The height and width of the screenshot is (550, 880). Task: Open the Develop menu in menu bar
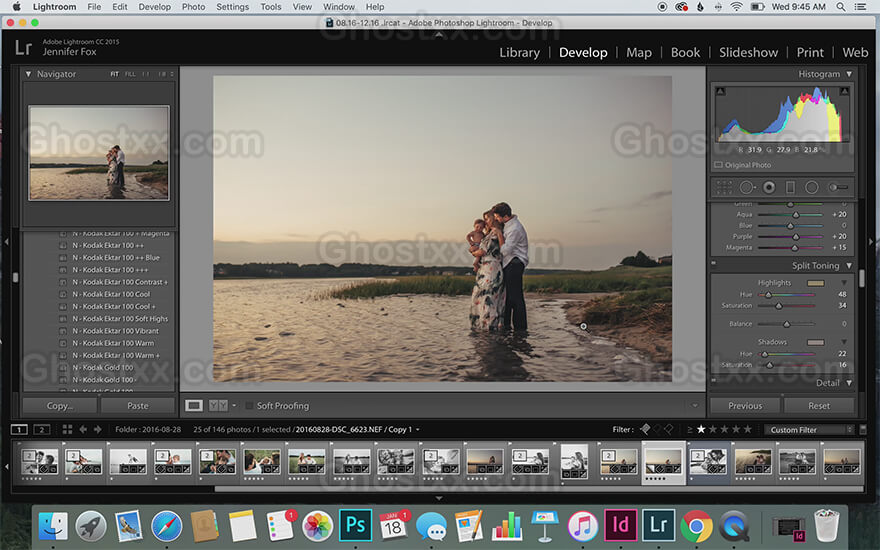click(154, 7)
